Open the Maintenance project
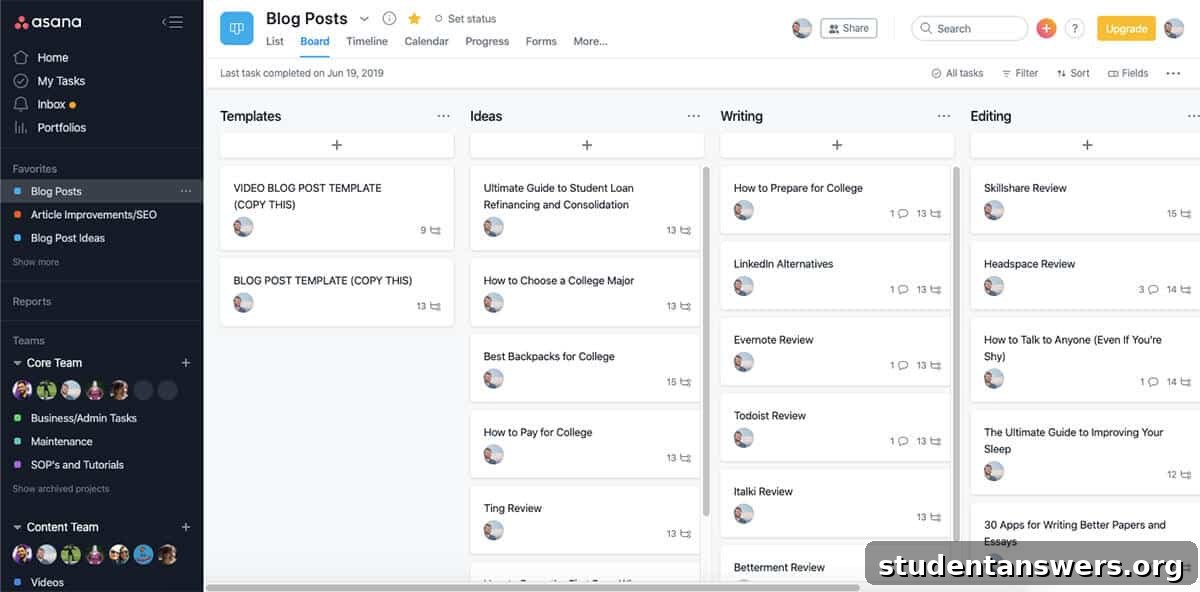This screenshot has width=1200, height=592. click(x=61, y=441)
